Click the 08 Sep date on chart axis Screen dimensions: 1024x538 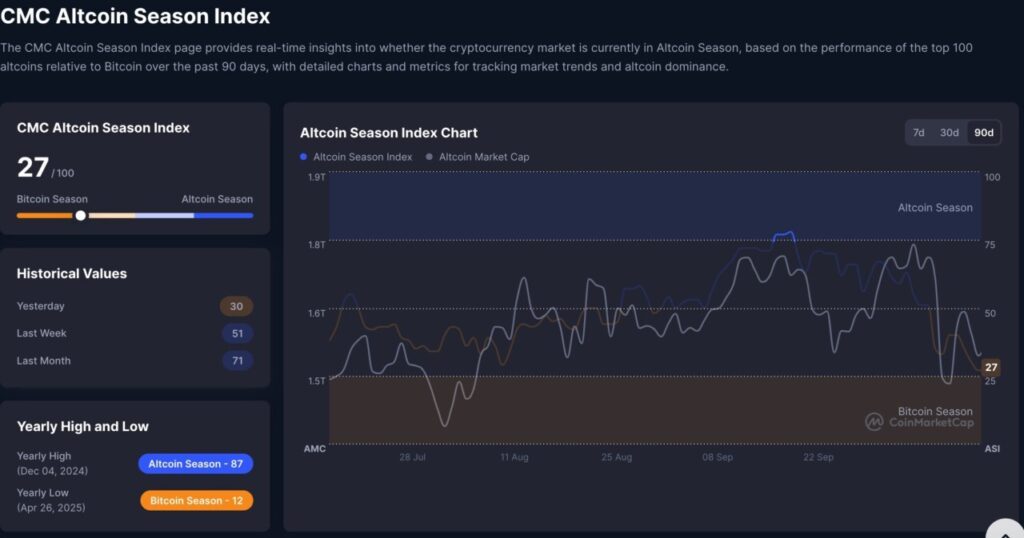point(717,457)
